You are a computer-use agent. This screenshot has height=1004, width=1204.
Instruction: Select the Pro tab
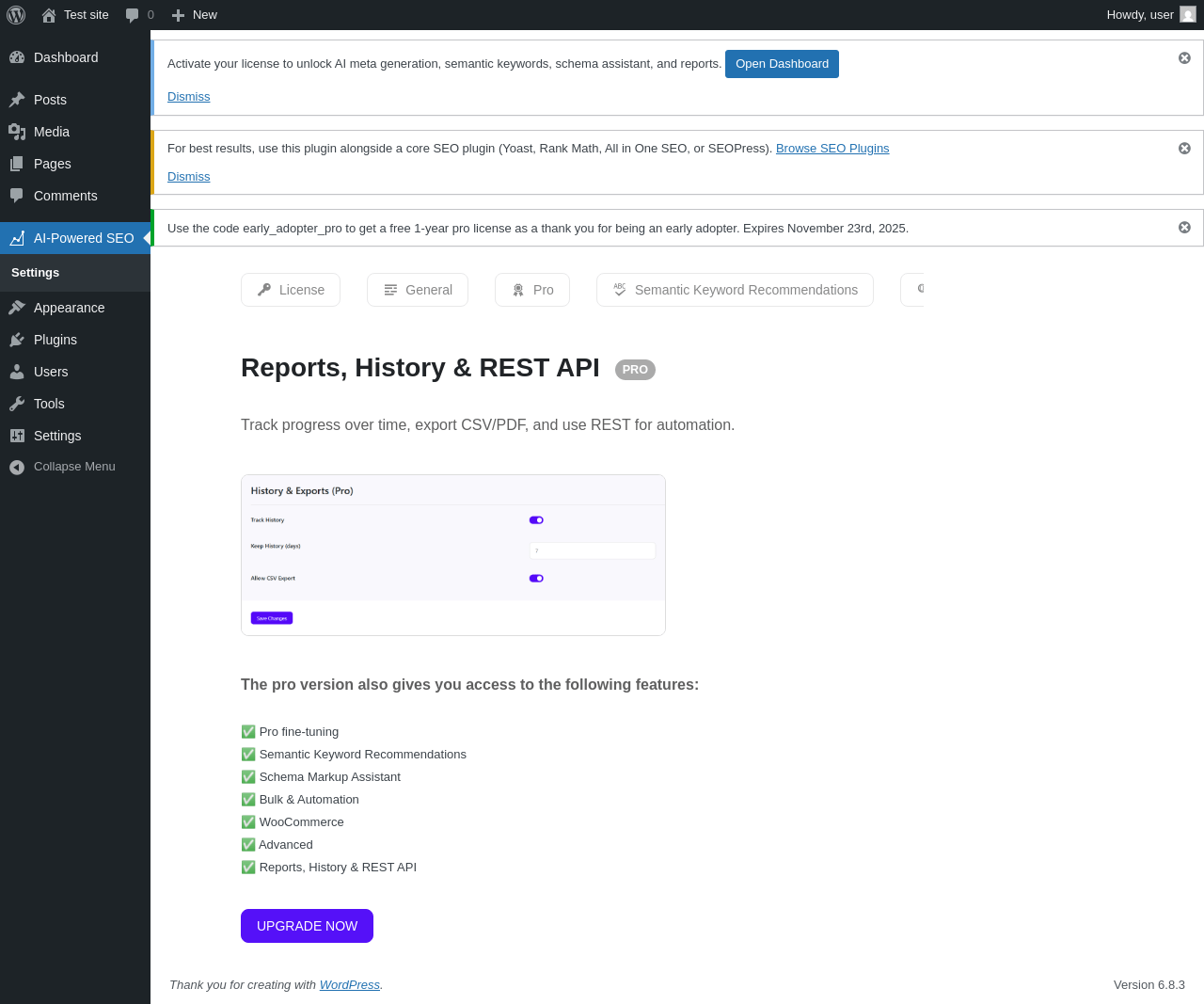click(532, 290)
